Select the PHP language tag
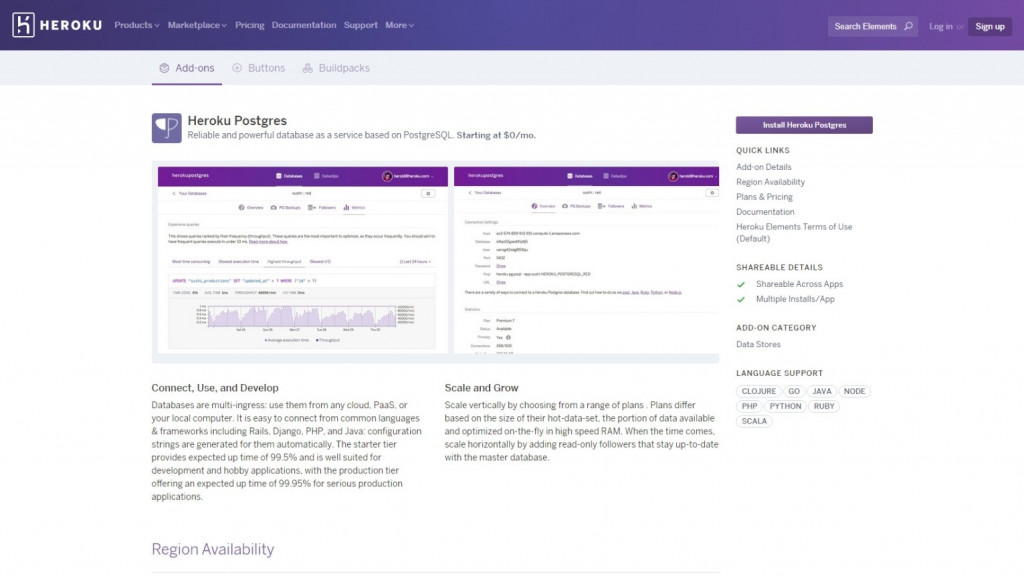 [x=749, y=406]
